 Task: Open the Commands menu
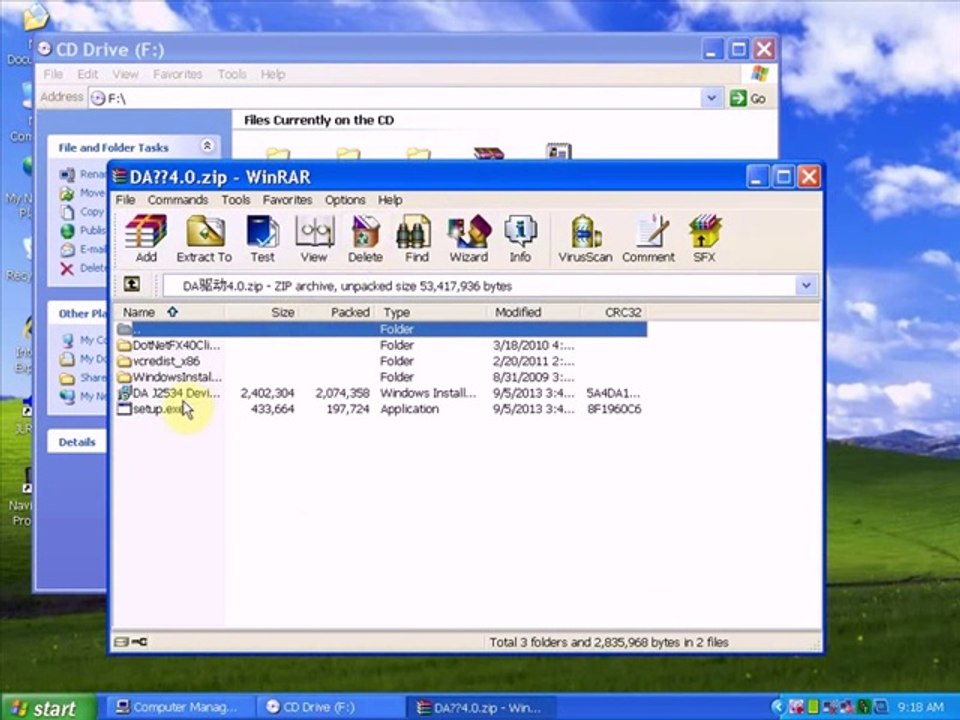tap(178, 200)
